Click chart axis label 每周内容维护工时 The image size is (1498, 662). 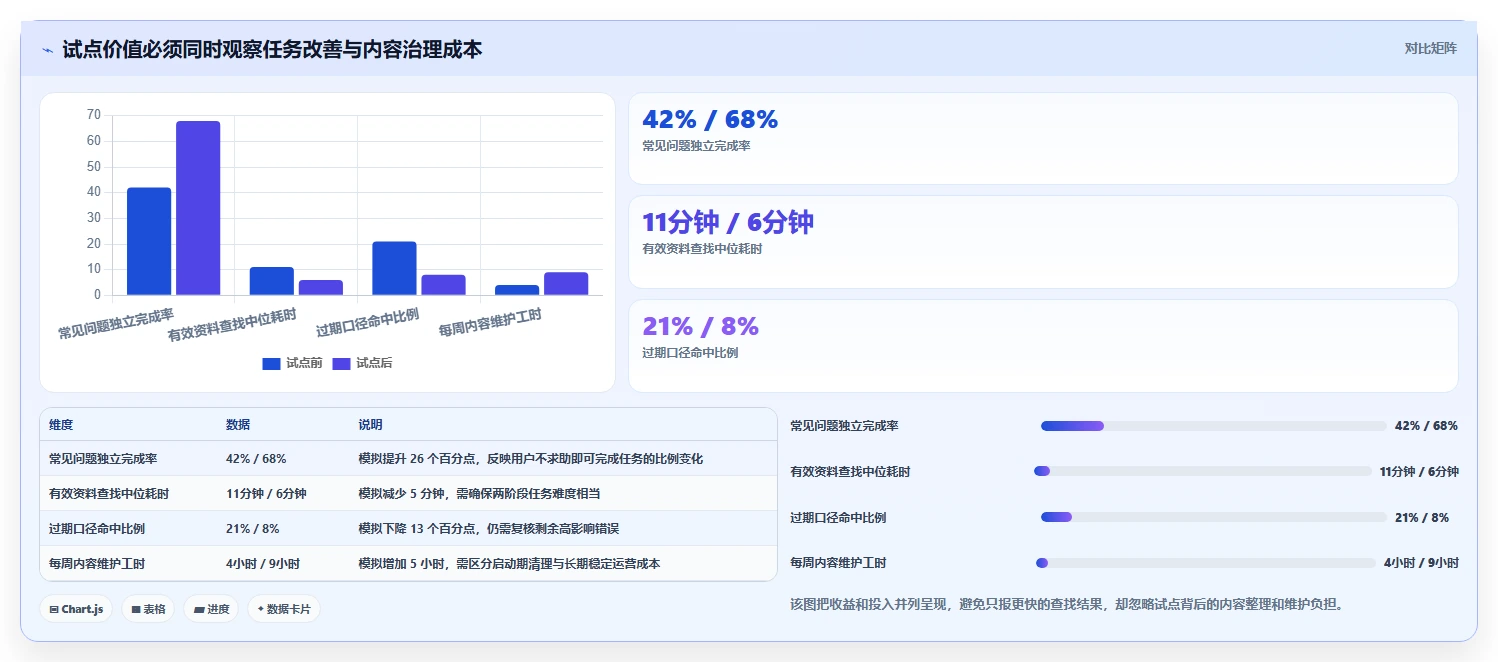coord(490,323)
